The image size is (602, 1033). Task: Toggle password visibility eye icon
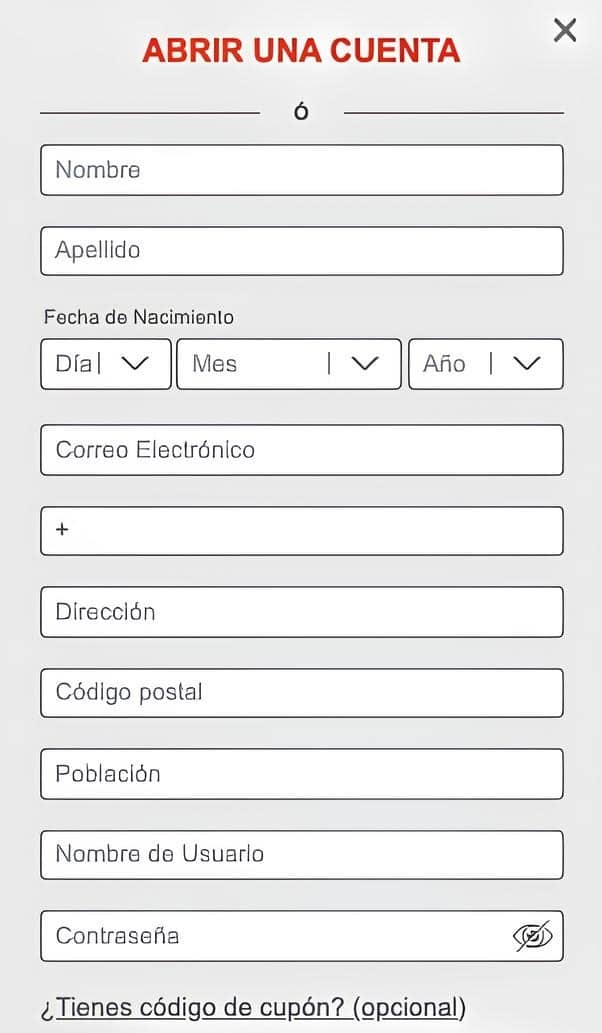(532, 936)
